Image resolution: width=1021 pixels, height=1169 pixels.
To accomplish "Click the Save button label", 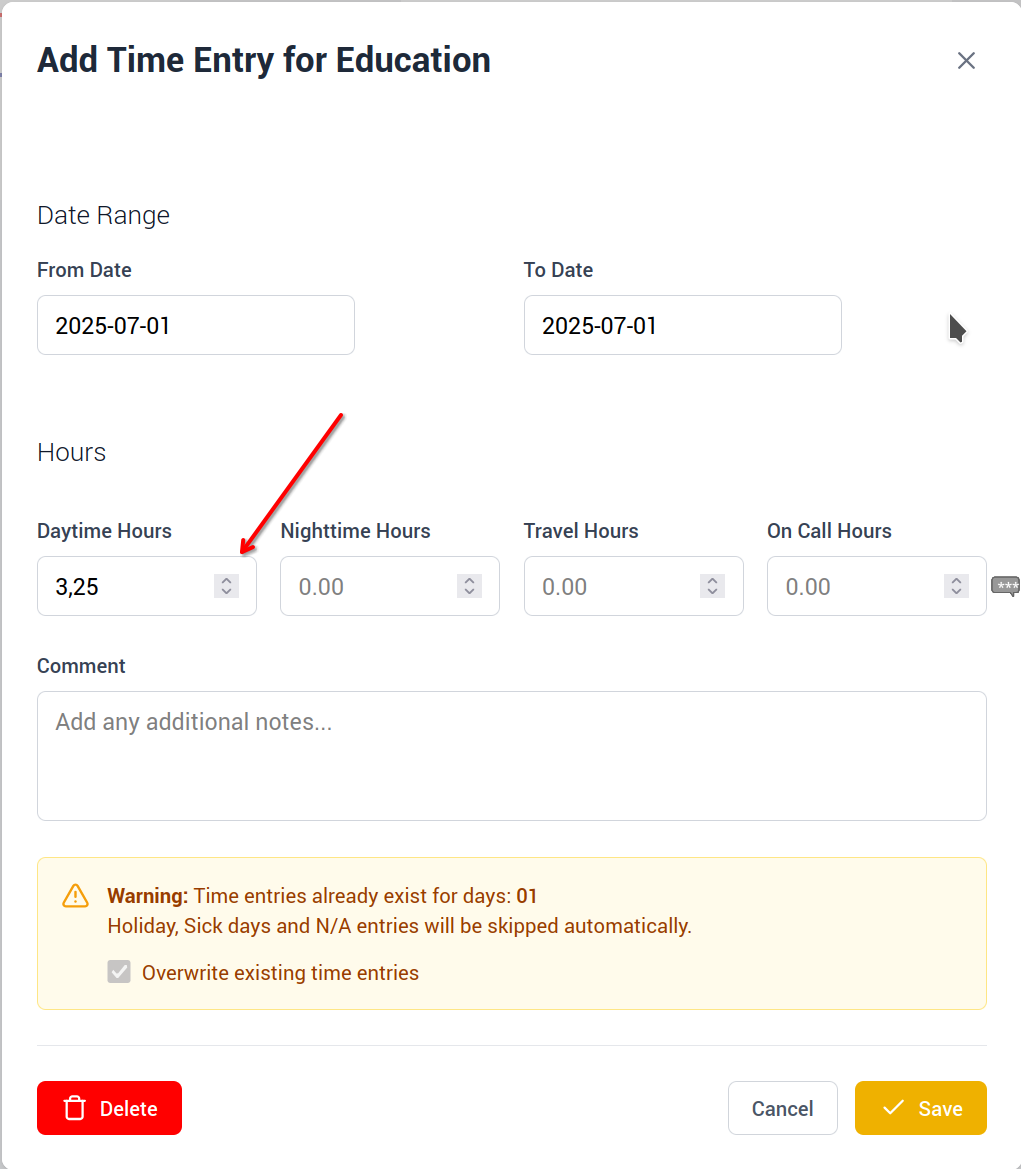I will click(940, 1108).
